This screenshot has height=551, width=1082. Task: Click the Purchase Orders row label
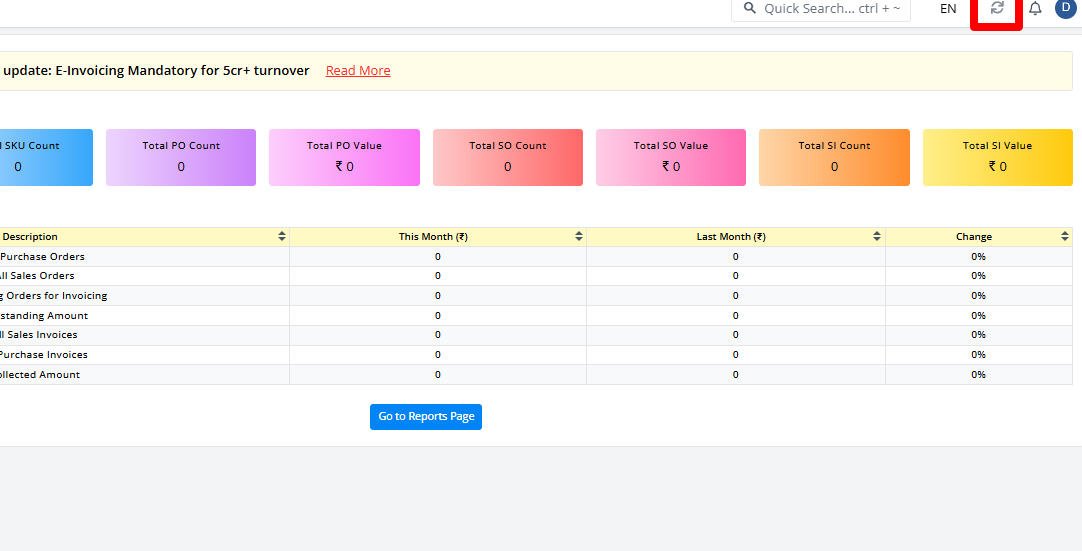tap(42, 257)
